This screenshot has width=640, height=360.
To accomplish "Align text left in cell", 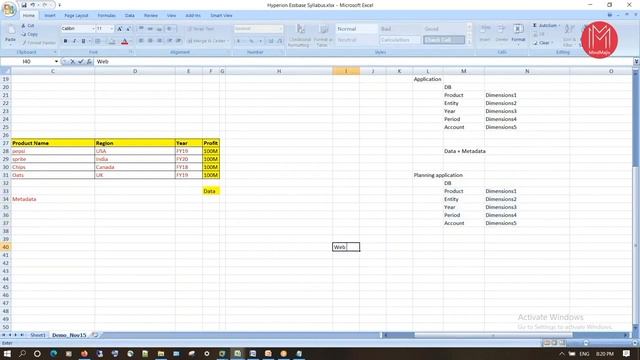I will [141, 41].
